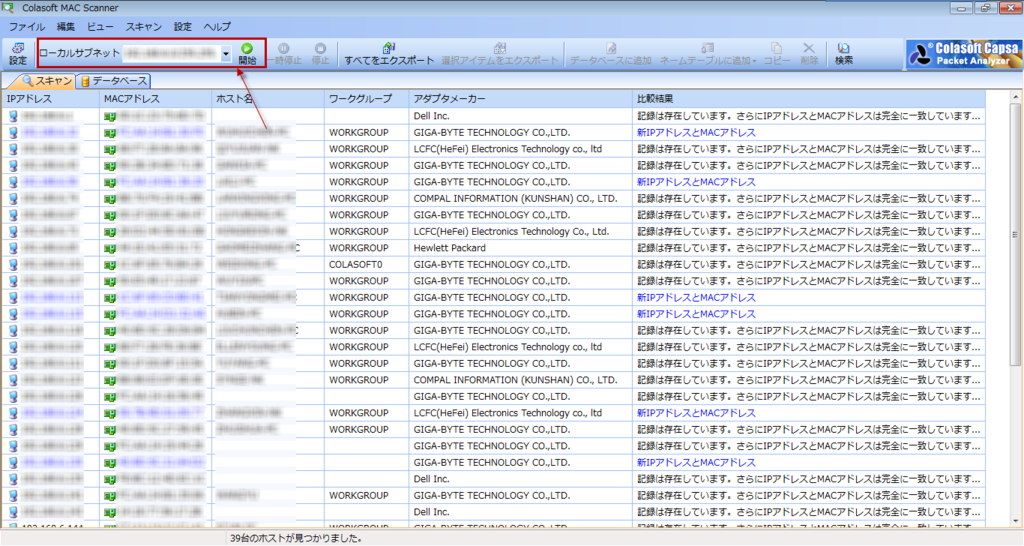The width and height of the screenshot is (1024, 546).
Task: Select first COMPAL INFORMATION (KUNSHAN) row
Action: (x=493, y=199)
